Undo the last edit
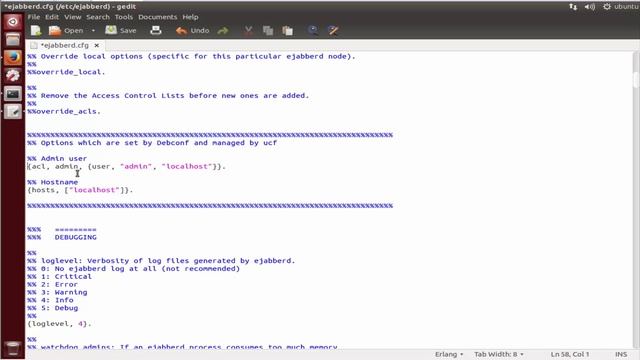Viewport: 640px width, 360px height. tap(193, 31)
